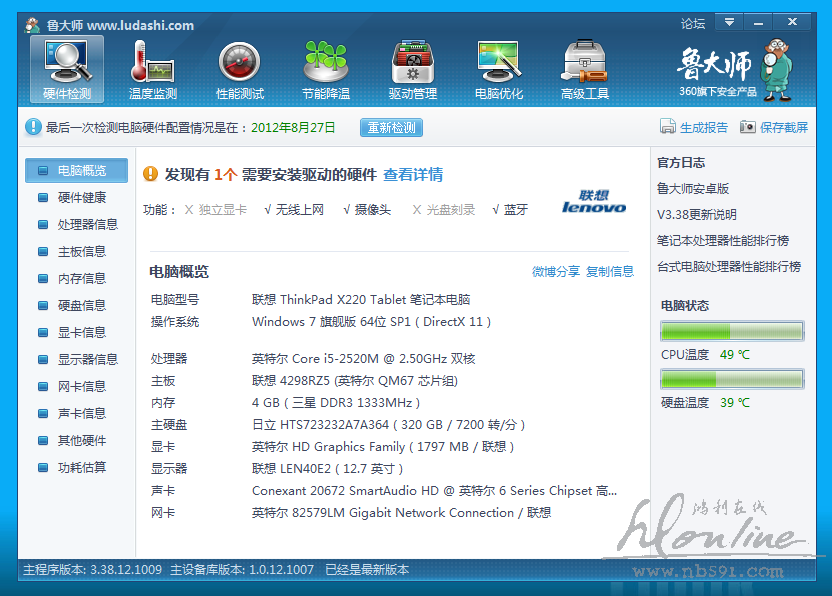Open the 鲁大师安卓版 log entry
The image size is (832, 596).
tap(693, 188)
